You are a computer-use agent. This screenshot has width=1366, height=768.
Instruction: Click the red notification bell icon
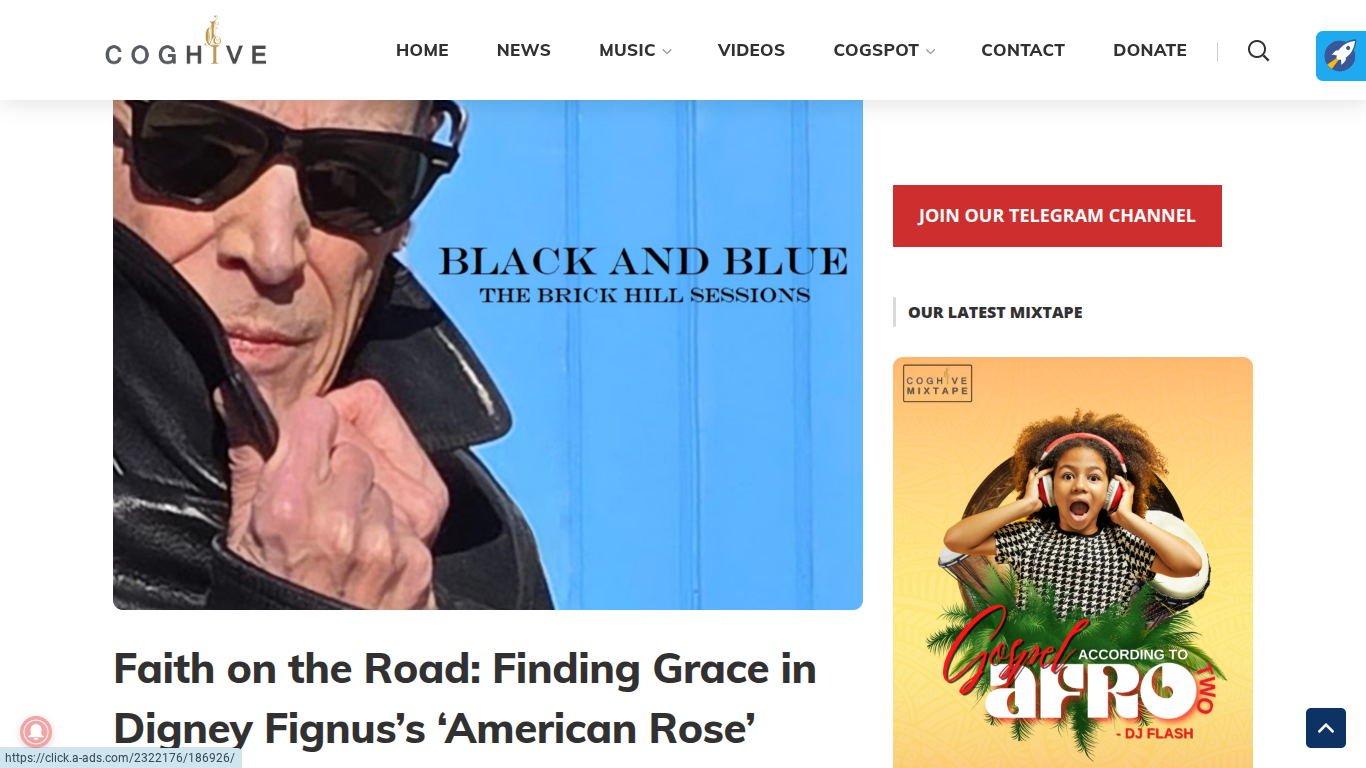tap(36, 732)
